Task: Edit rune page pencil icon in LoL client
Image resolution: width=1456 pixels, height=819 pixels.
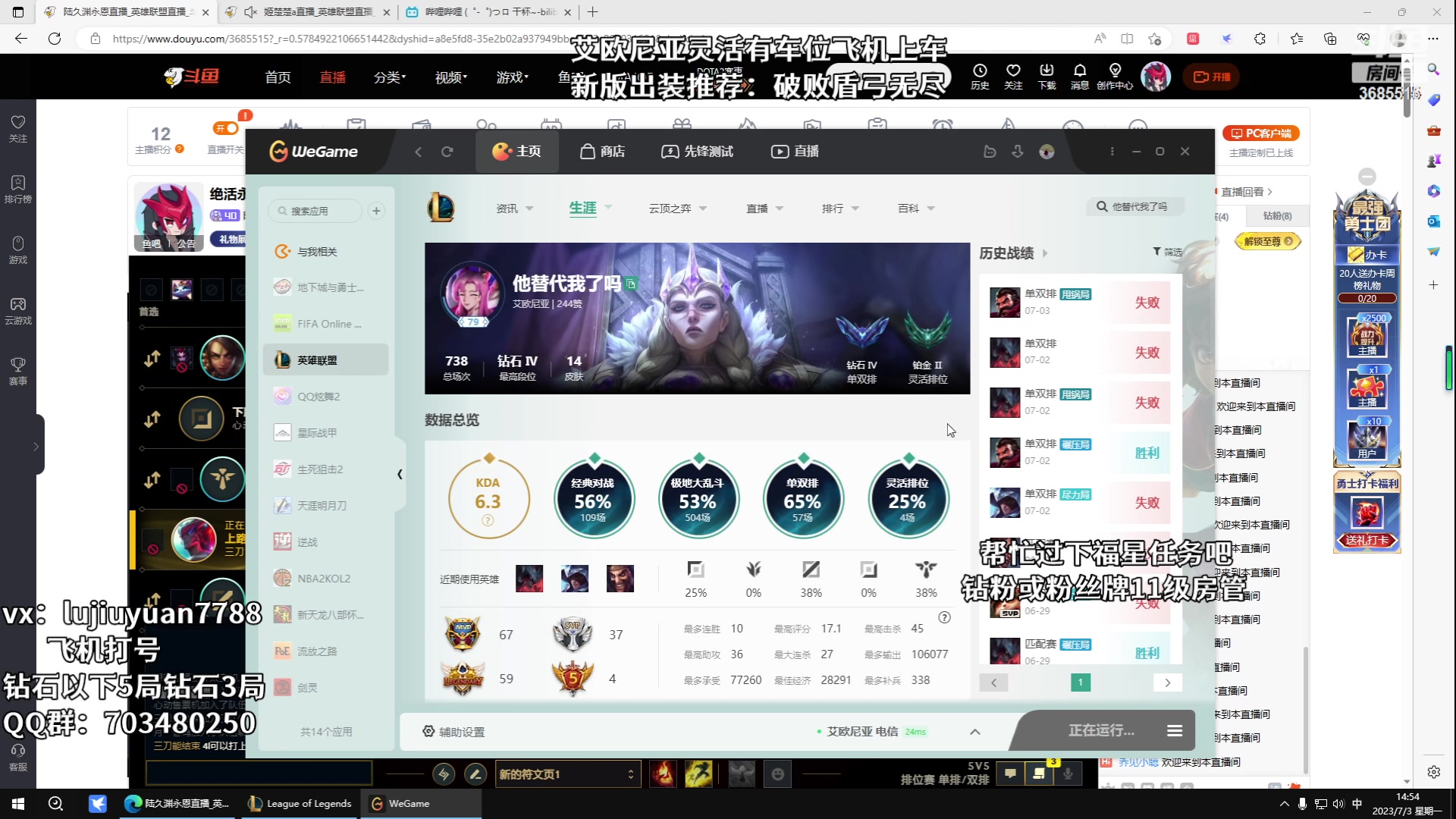Action: (475, 774)
